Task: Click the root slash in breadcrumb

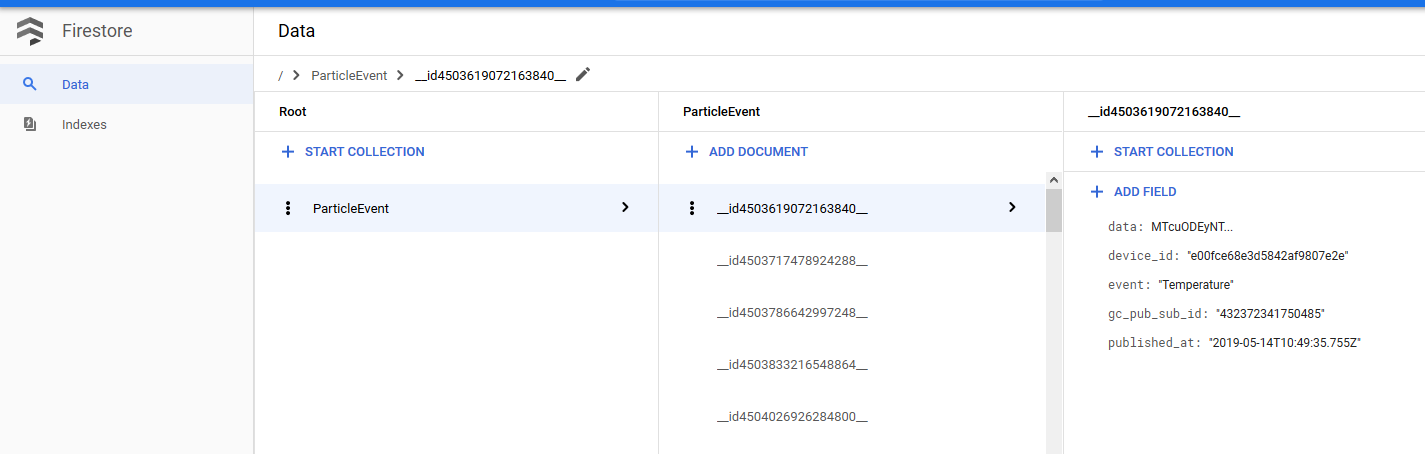Action: 281,75
